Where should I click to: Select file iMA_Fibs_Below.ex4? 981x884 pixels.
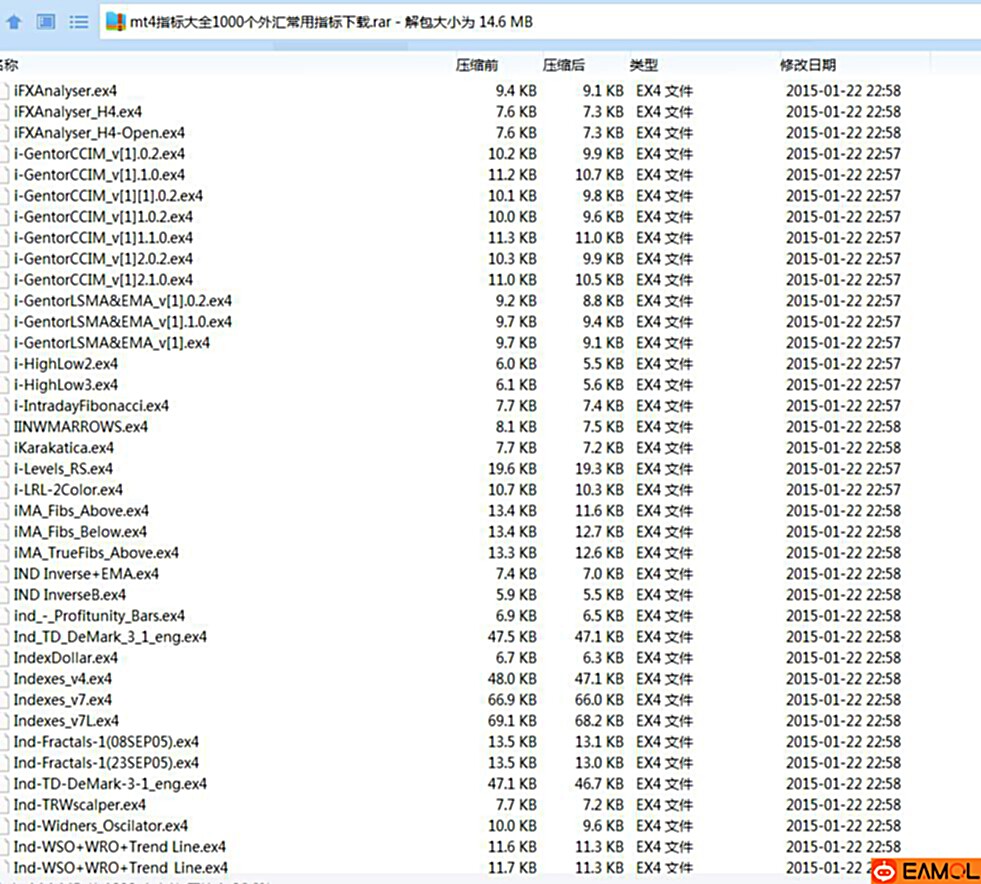[x=80, y=532]
